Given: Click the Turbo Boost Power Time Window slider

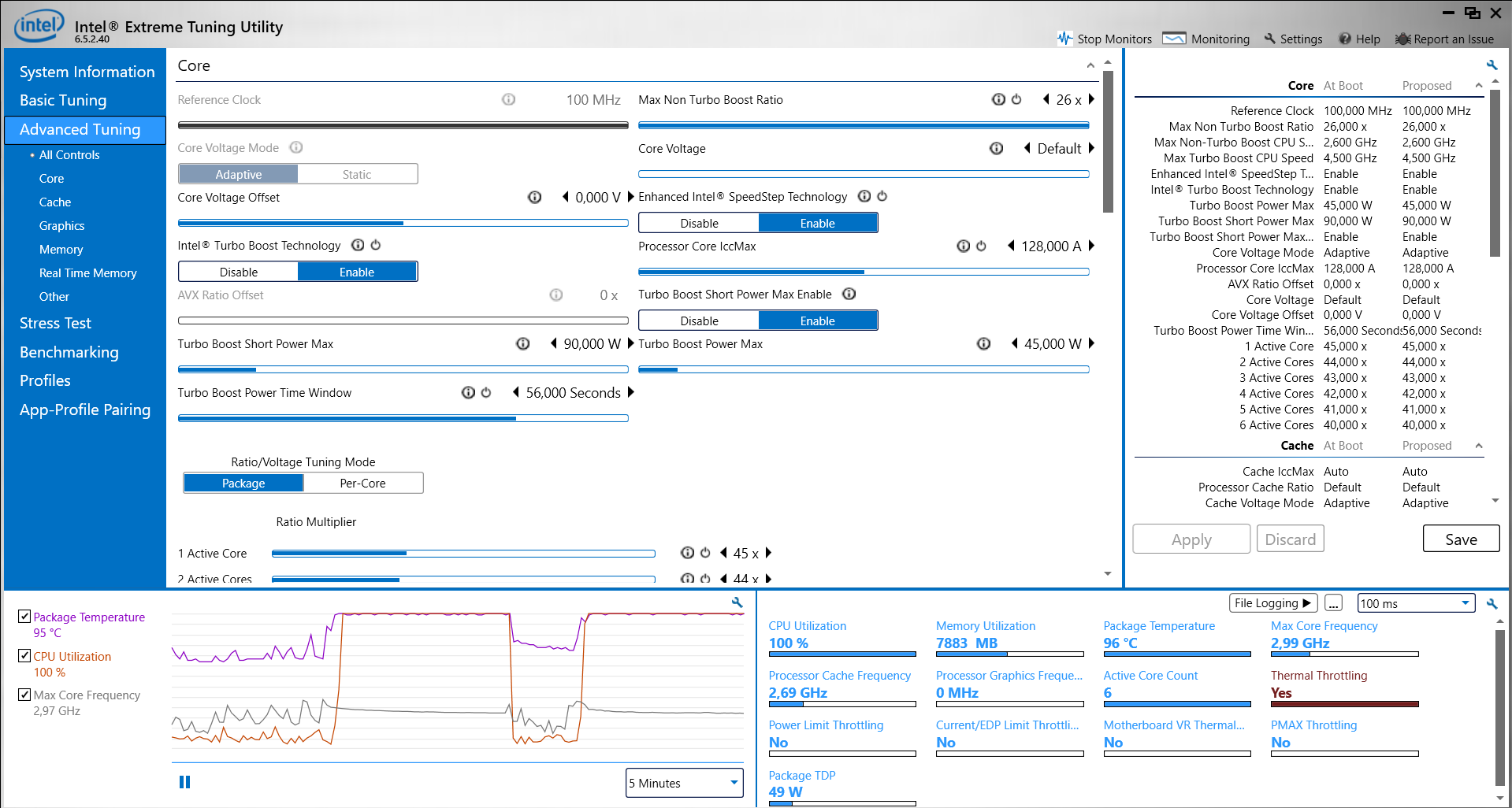Looking at the screenshot, I should tap(403, 418).
